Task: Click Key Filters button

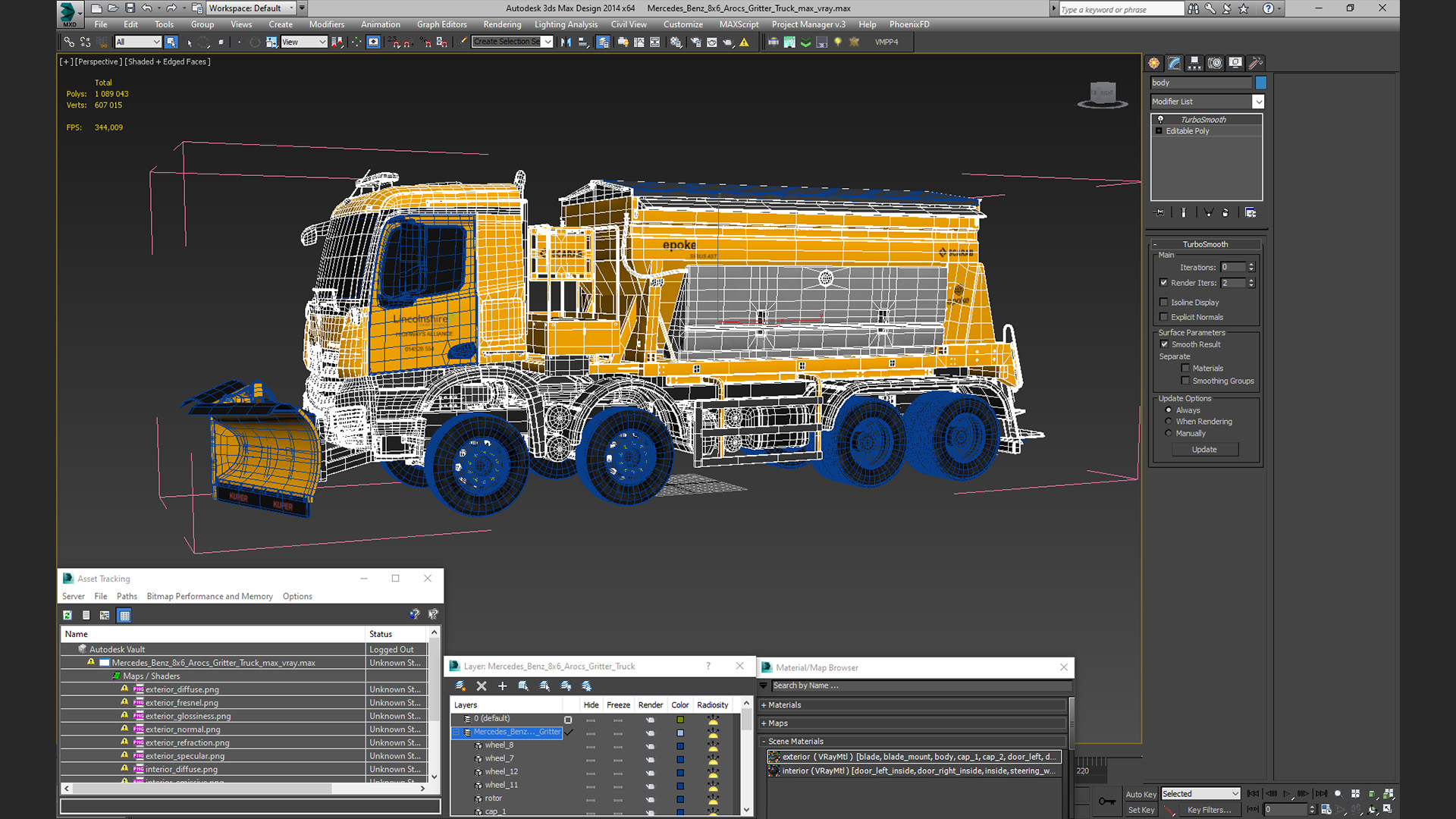Action: [1209, 810]
